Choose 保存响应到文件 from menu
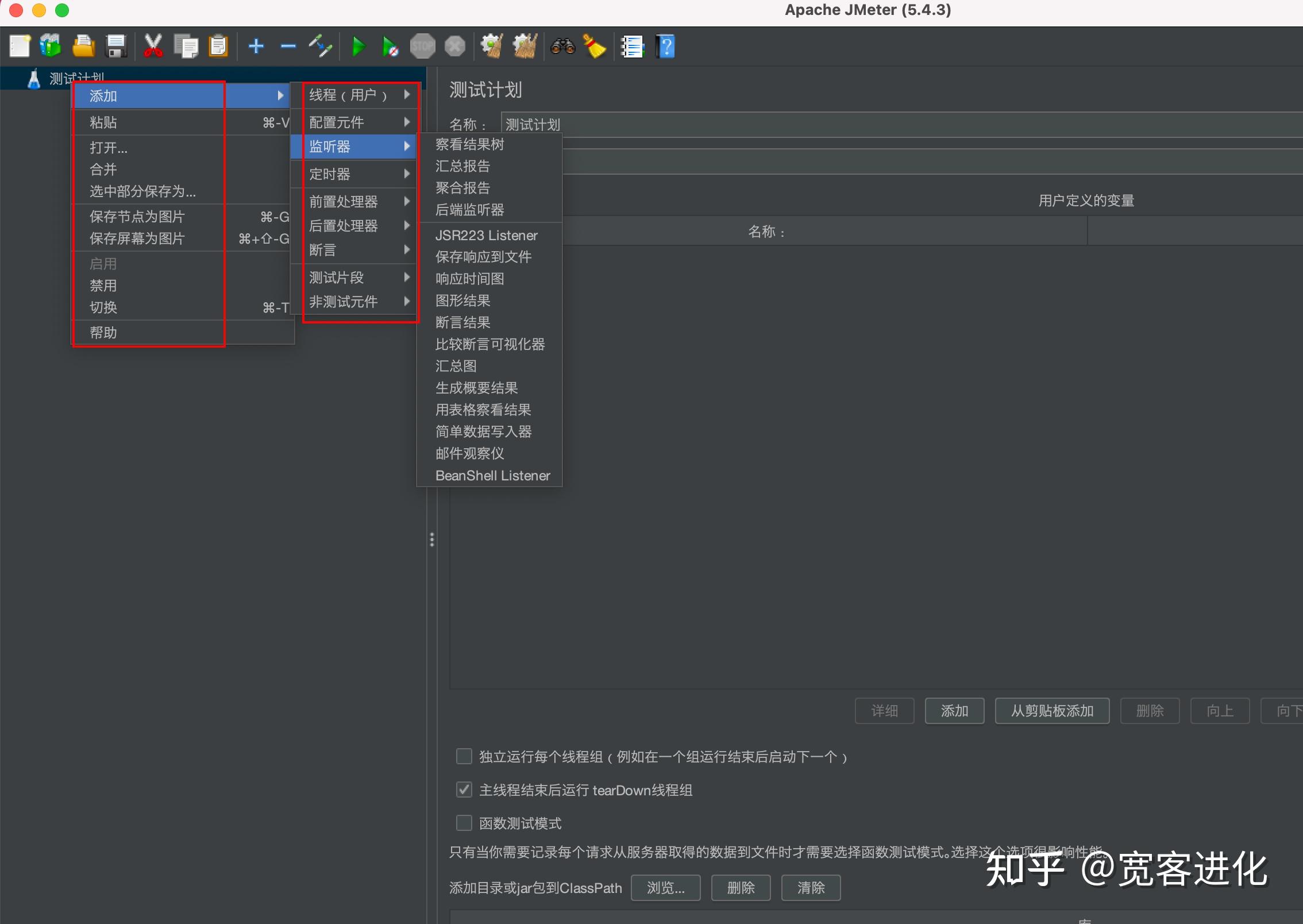Image resolution: width=1303 pixels, height=924 pixels. [489, 257]
